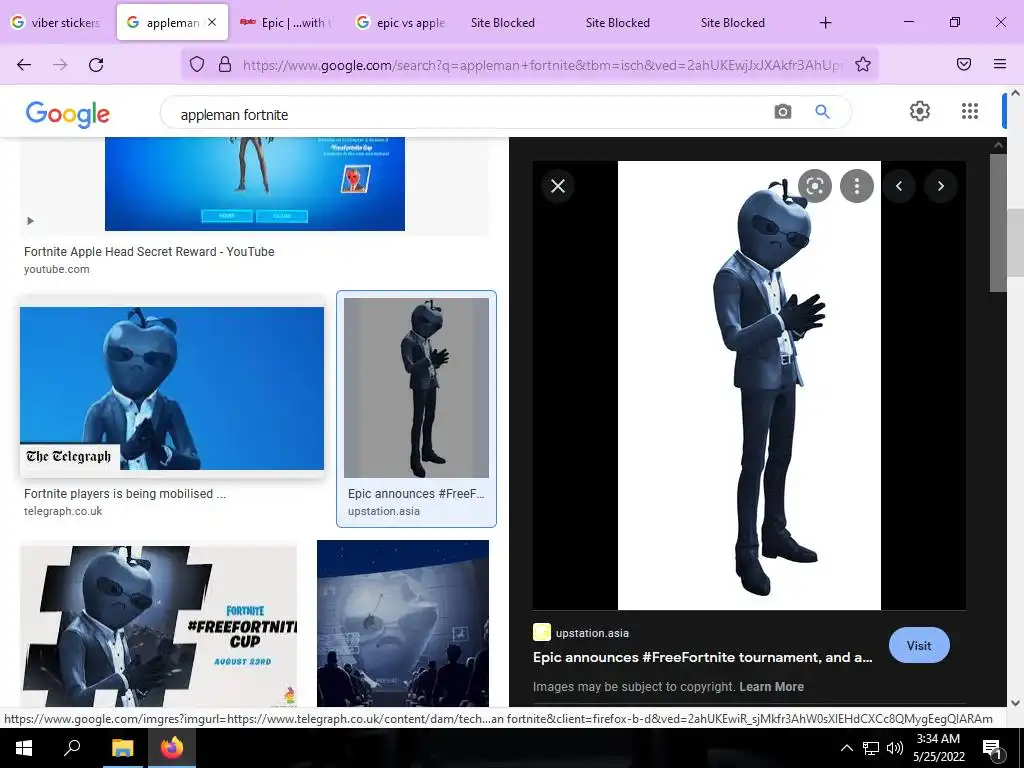Open Learn More copyright link
This screenshot has height=768, width=1024.
[771, 686]
